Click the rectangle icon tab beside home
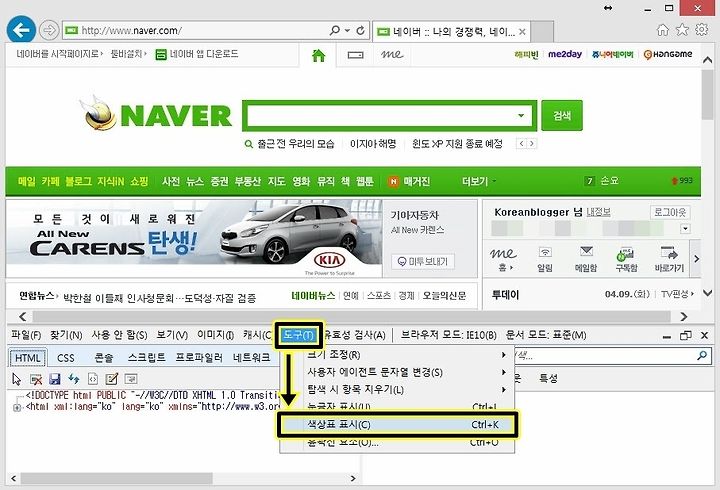 coord(355,55)
